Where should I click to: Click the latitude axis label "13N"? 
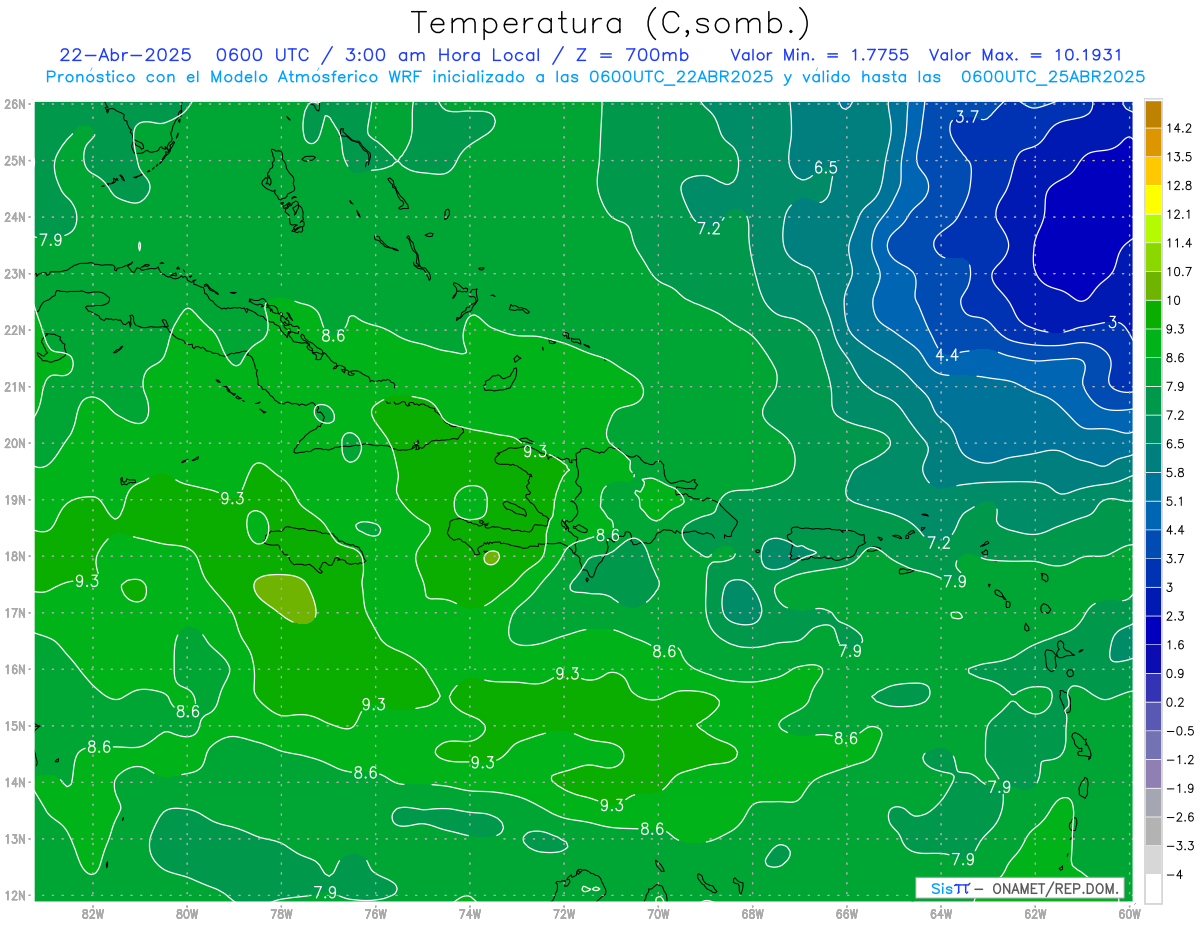click(15, 839)
